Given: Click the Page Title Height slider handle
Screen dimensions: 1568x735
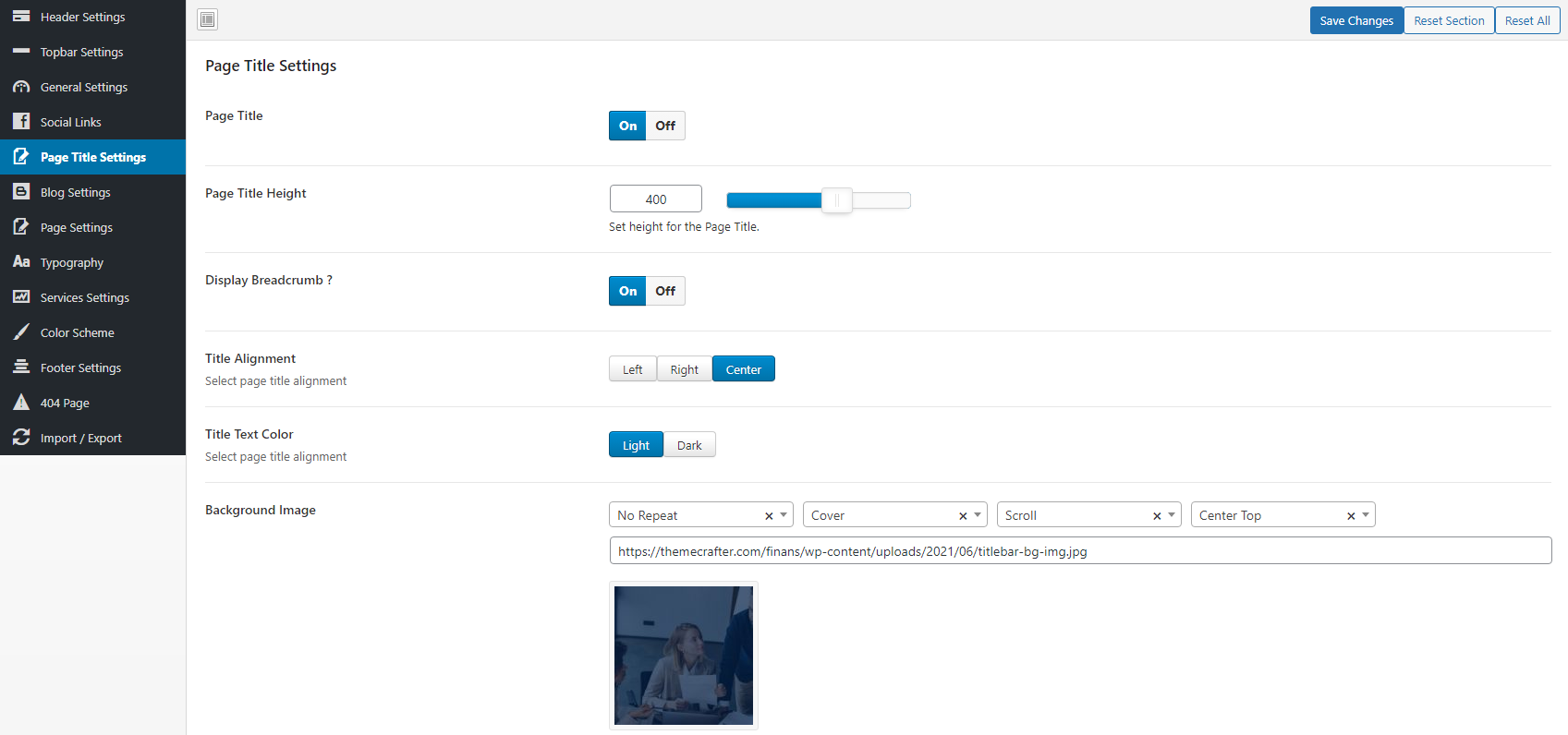Looking at the screenshot, I should click(836, 200).
